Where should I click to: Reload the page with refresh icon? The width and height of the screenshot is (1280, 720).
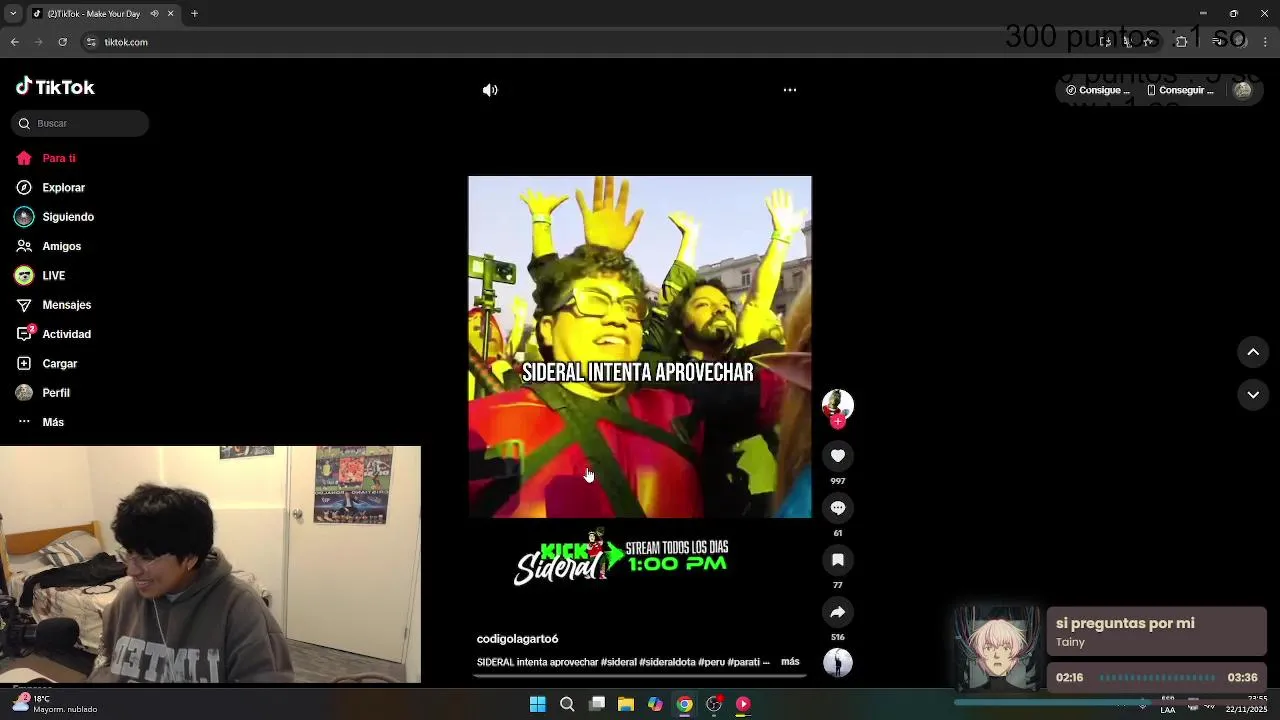(x=62, y=42)
